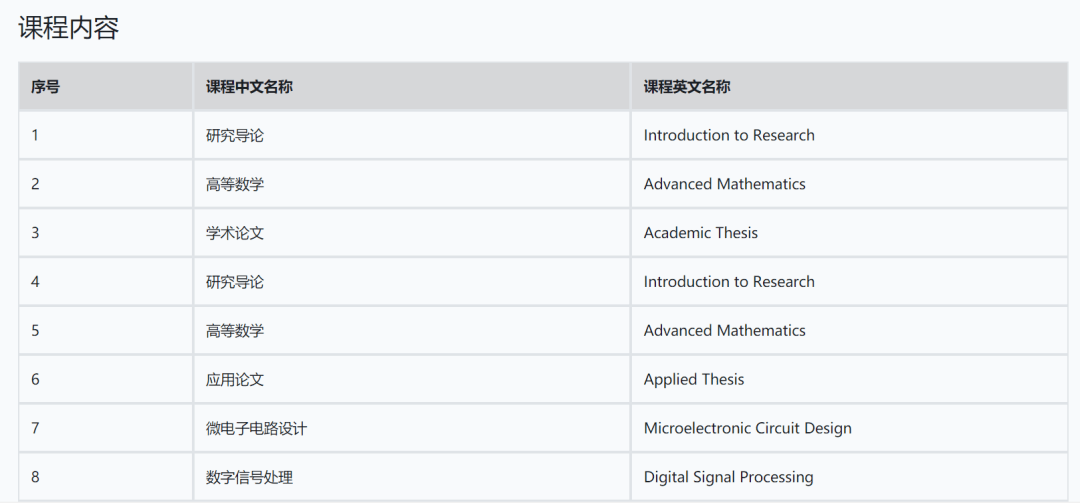Click the 应用论文 cell
The width and height of the screenshot is (1080, 503).
coord(235,379)
